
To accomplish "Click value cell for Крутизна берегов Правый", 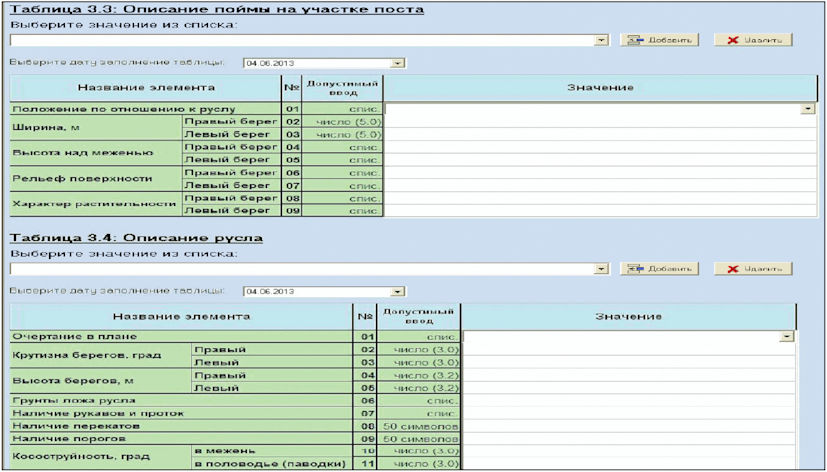I will pyautogui.click(x=628, y=350).
